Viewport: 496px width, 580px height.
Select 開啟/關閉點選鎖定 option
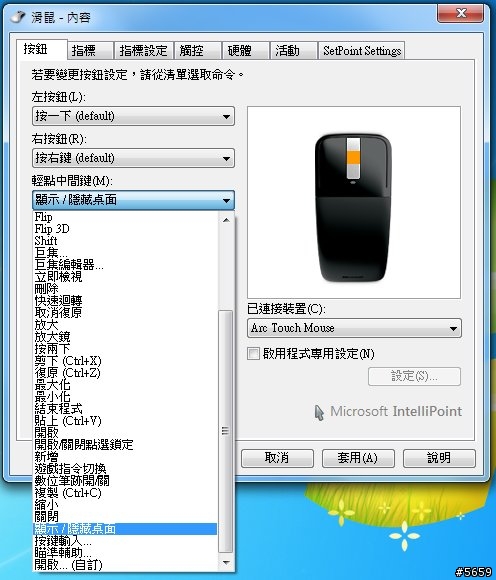tap(125, 445)
